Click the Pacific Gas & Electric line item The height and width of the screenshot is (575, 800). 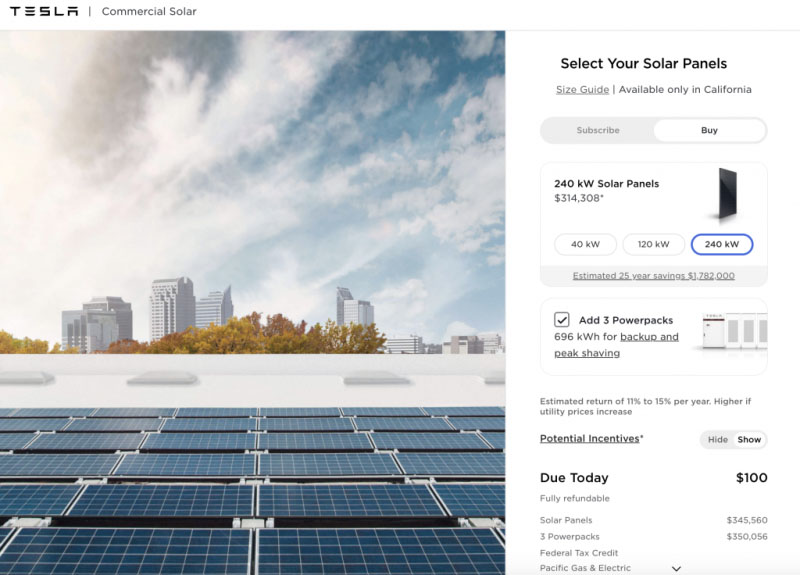(x=585, y=568)
